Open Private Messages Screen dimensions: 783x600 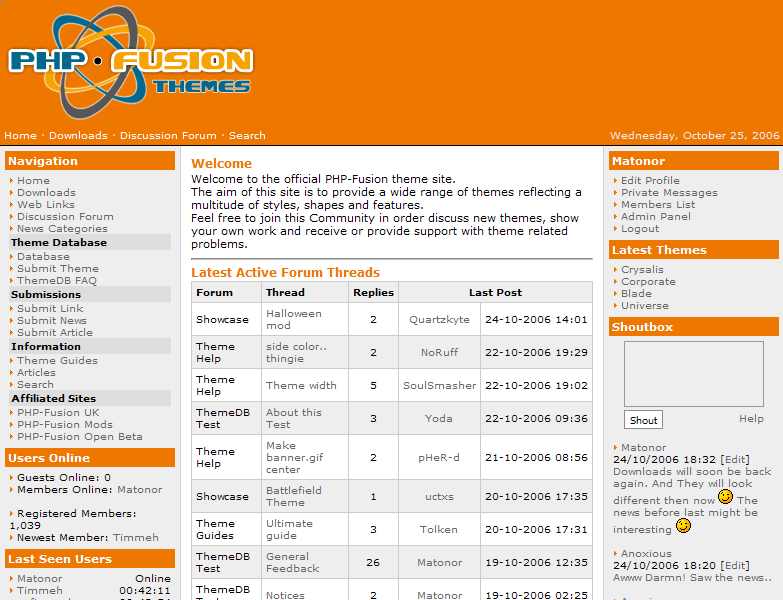point(669,193)
